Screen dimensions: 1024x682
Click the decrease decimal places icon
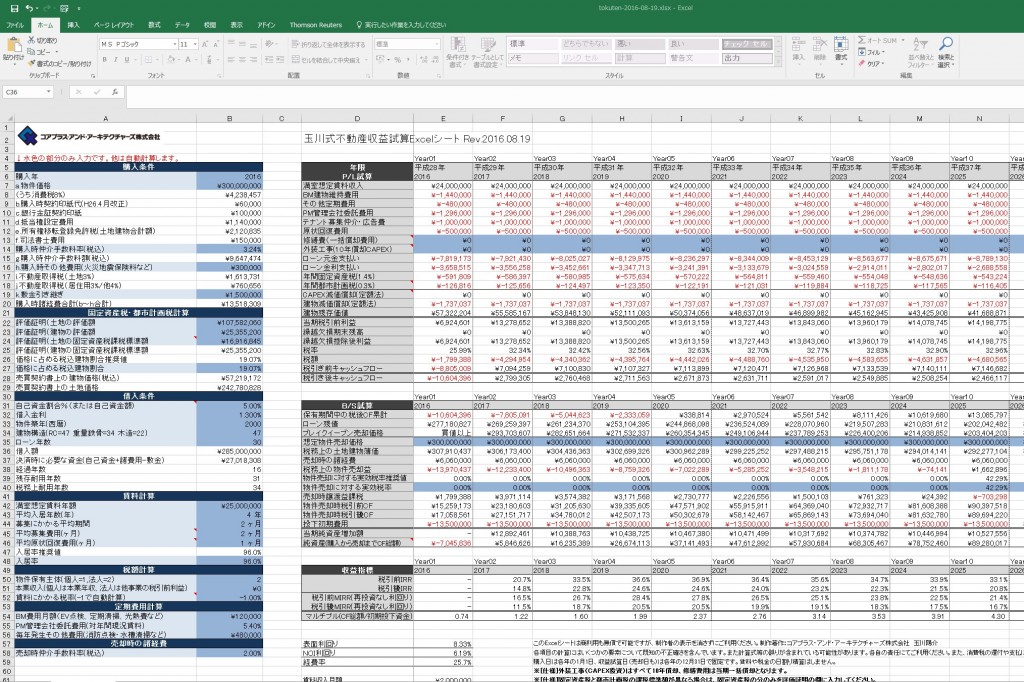coord(434,59)
